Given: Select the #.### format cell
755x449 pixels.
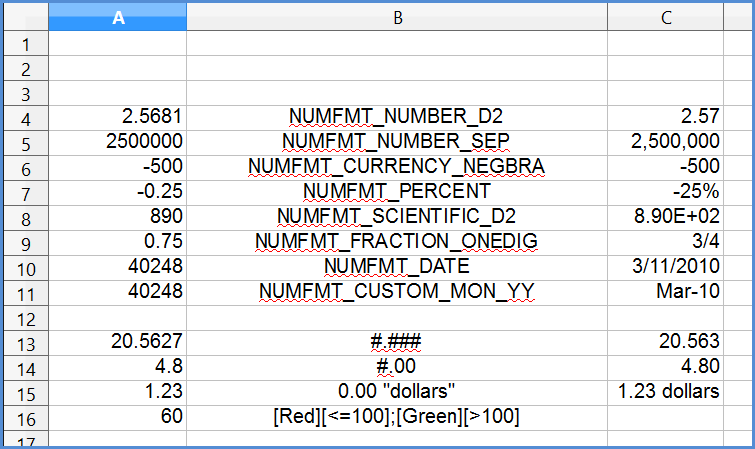Looking at the screenshot, I should 396,341.
